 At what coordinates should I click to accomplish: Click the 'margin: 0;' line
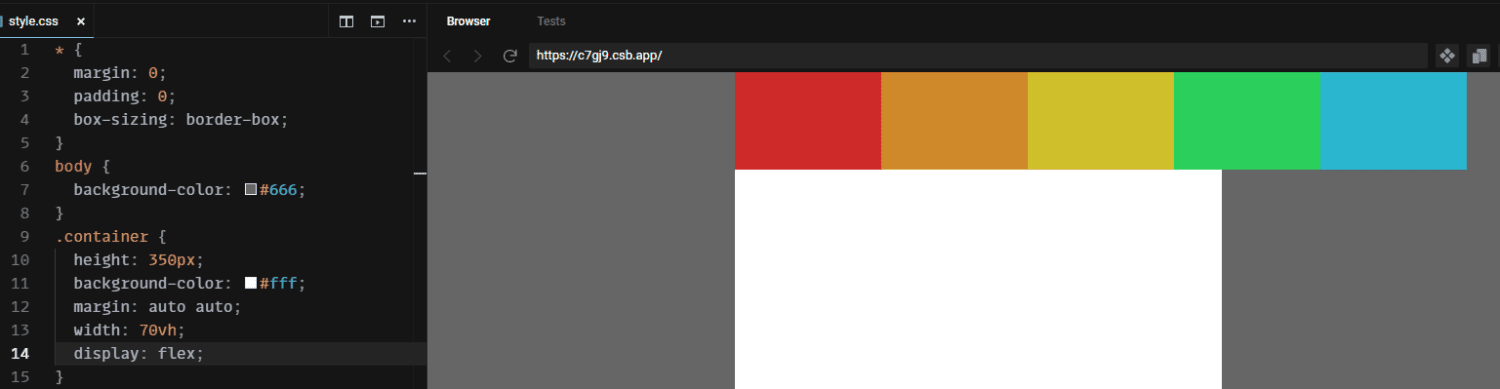(x=119, y=73)
